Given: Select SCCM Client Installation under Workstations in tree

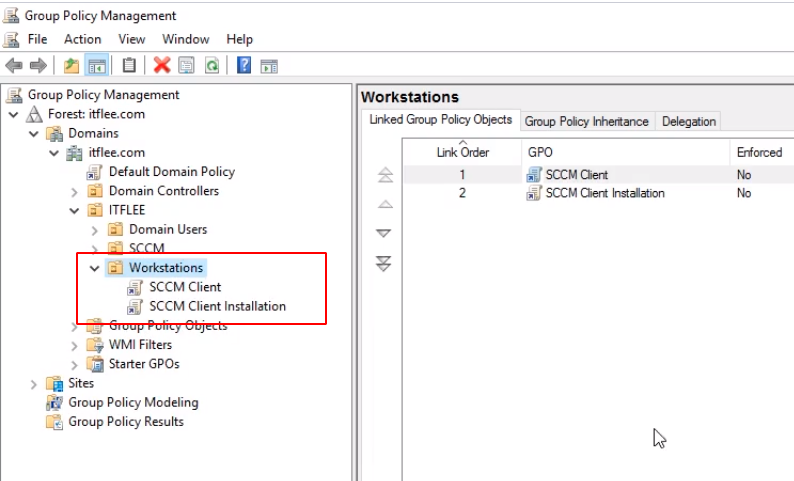Looking at the screenshot, I should [x=218, y=306].
